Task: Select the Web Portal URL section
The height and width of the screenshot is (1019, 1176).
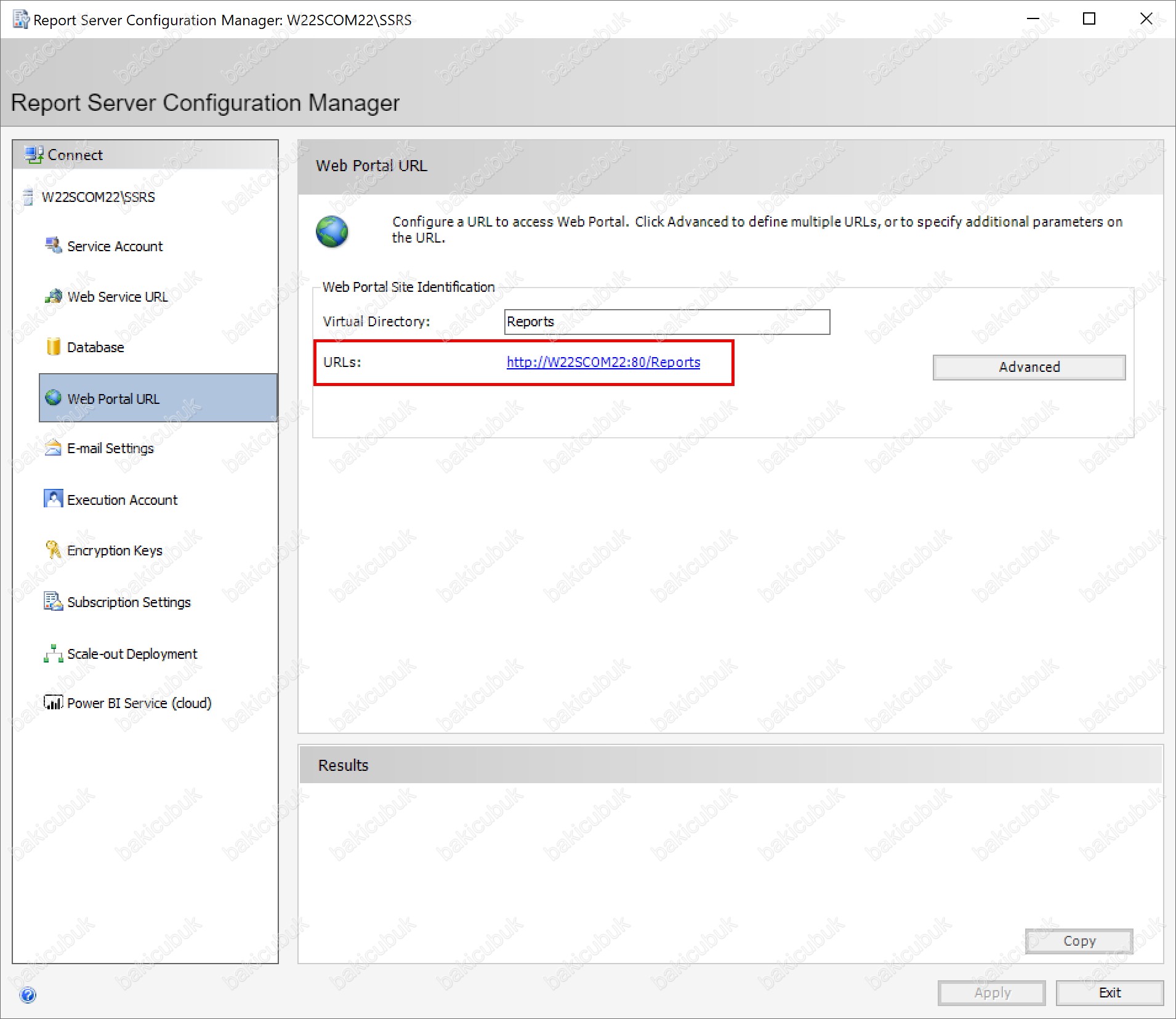Action: [158, 398]
